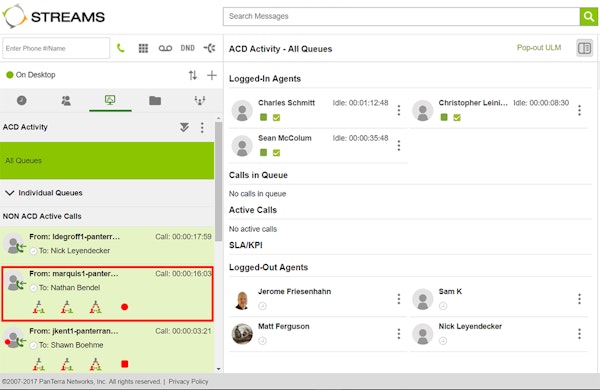600x390 pixels.
Task: Collapse ACD Activity with double-chevron icon
Action: [184, 127]
